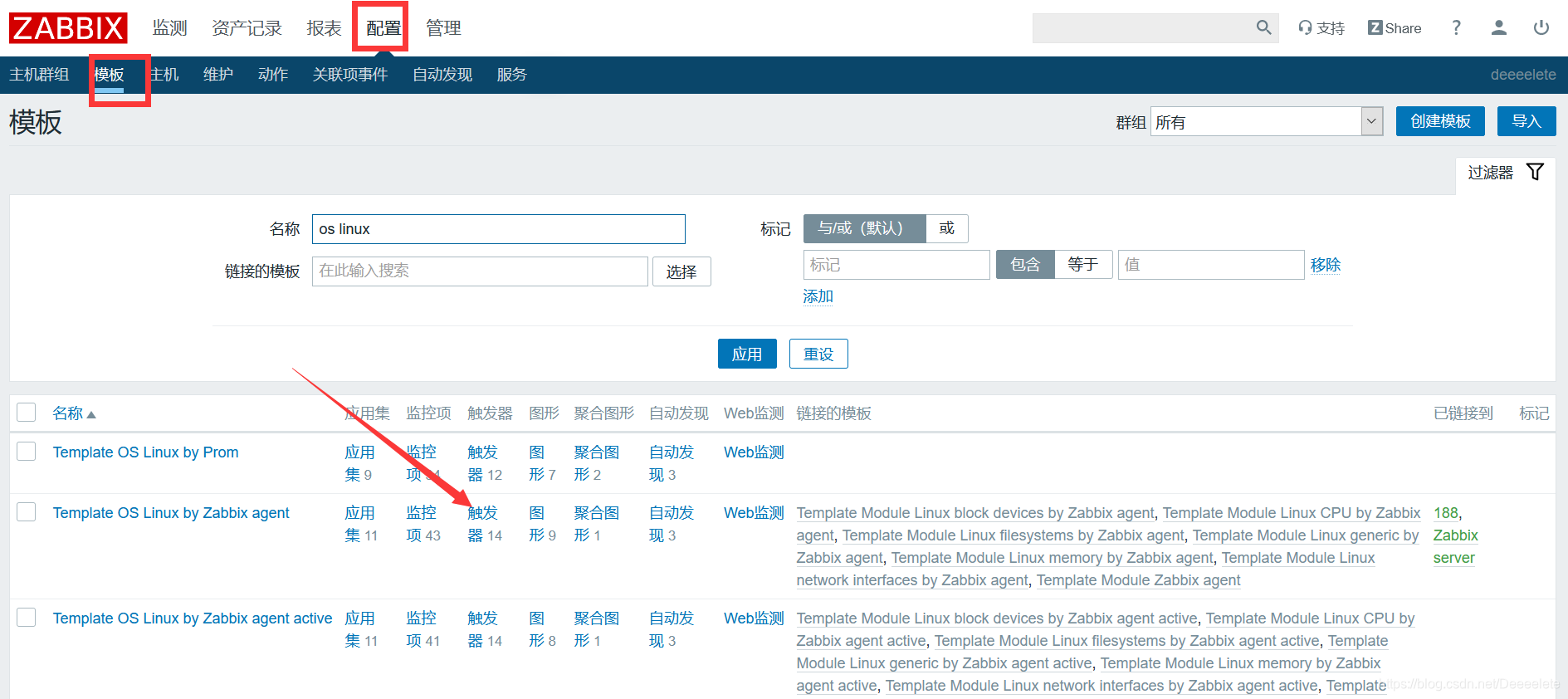Open Template Module Linux block devices by Zabbix agent
This screenshot has width=1568, height=699.
click(x=975, y=513)
